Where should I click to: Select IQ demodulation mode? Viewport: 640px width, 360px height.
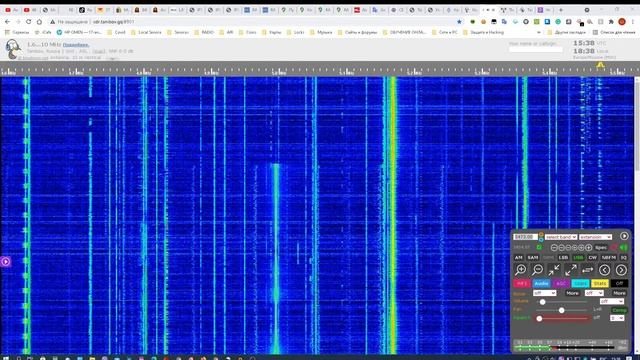click(624, 258)
